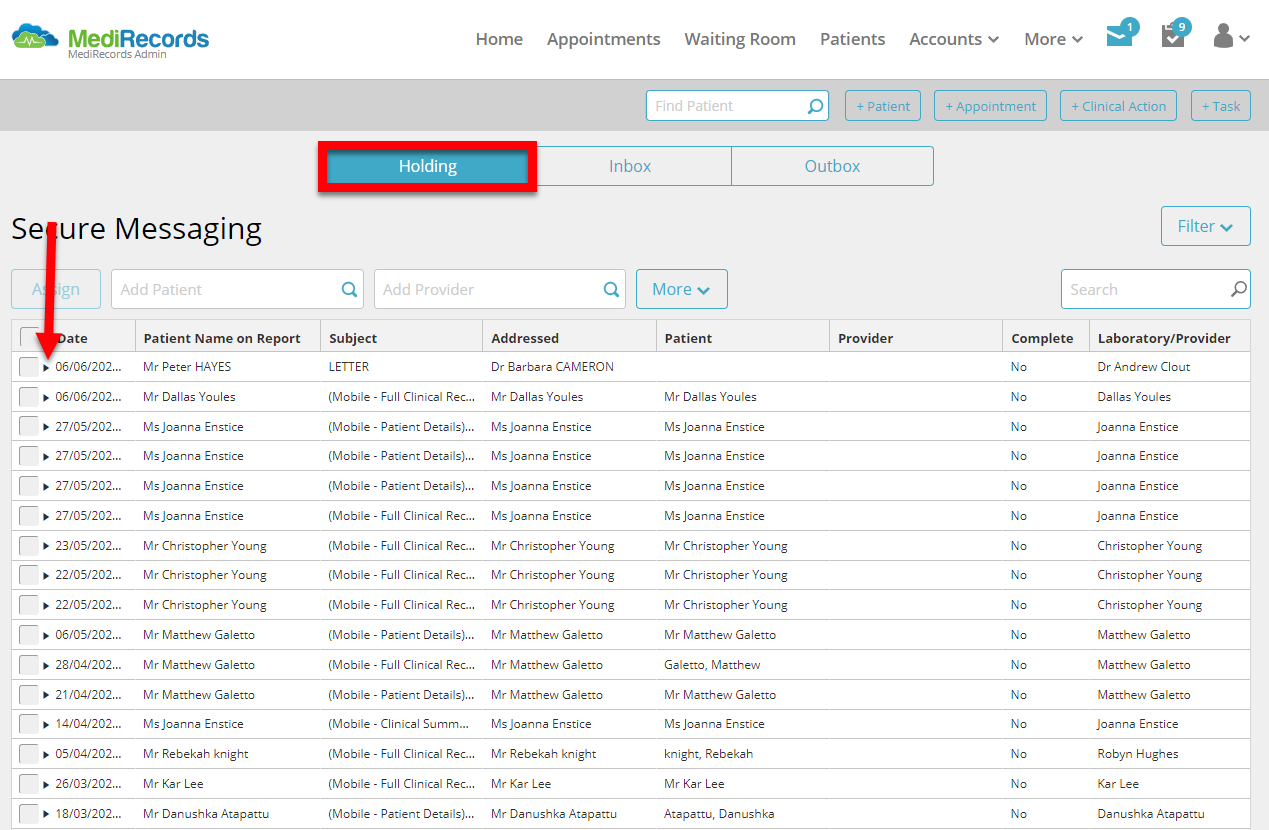
Task: Click the Add Provider search magnifier
Action: point(612,289)
